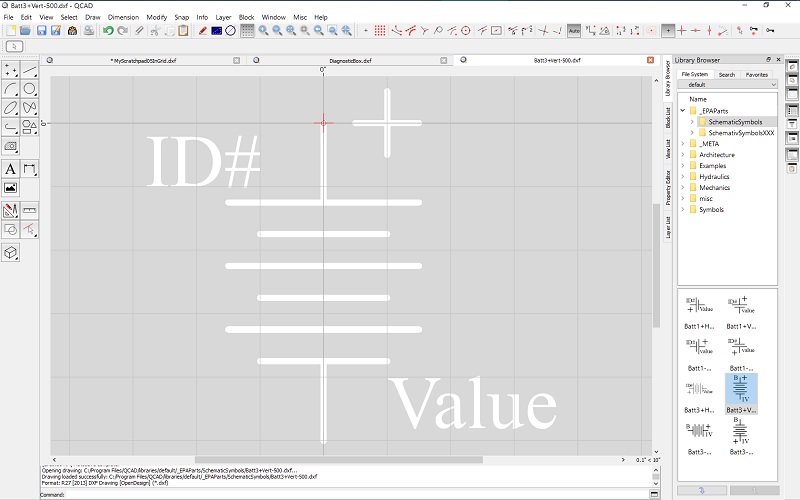The width and height of the screenshot is (800, 500).
Task: Select the Circle drawing tool
Action: click(30, 88)
